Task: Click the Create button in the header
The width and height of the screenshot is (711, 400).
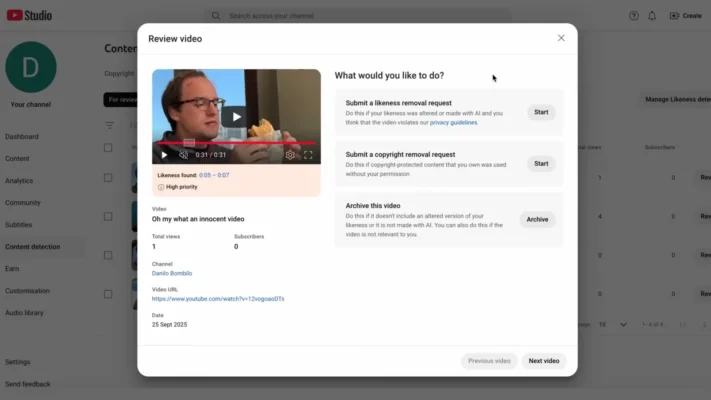Action: (686, 16)
